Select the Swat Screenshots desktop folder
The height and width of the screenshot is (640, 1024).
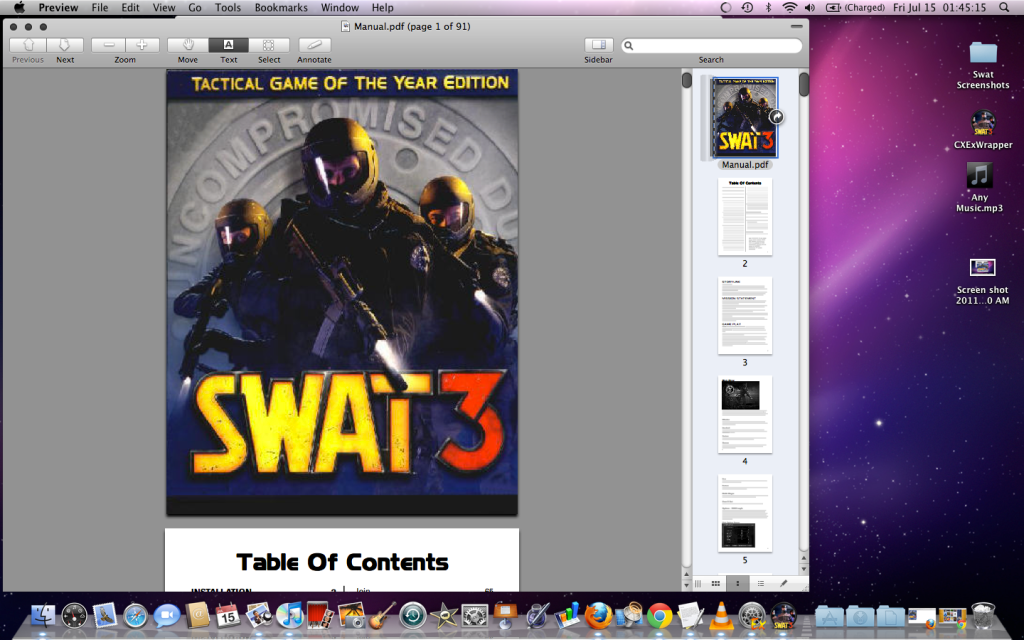pos(983,65)
